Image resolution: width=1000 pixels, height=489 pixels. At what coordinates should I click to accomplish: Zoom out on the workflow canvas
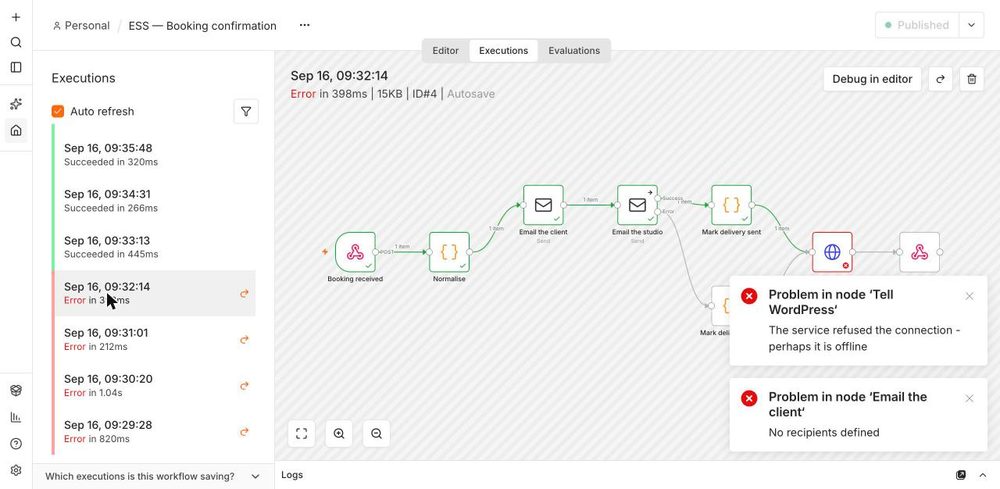[x=376, y=434]
